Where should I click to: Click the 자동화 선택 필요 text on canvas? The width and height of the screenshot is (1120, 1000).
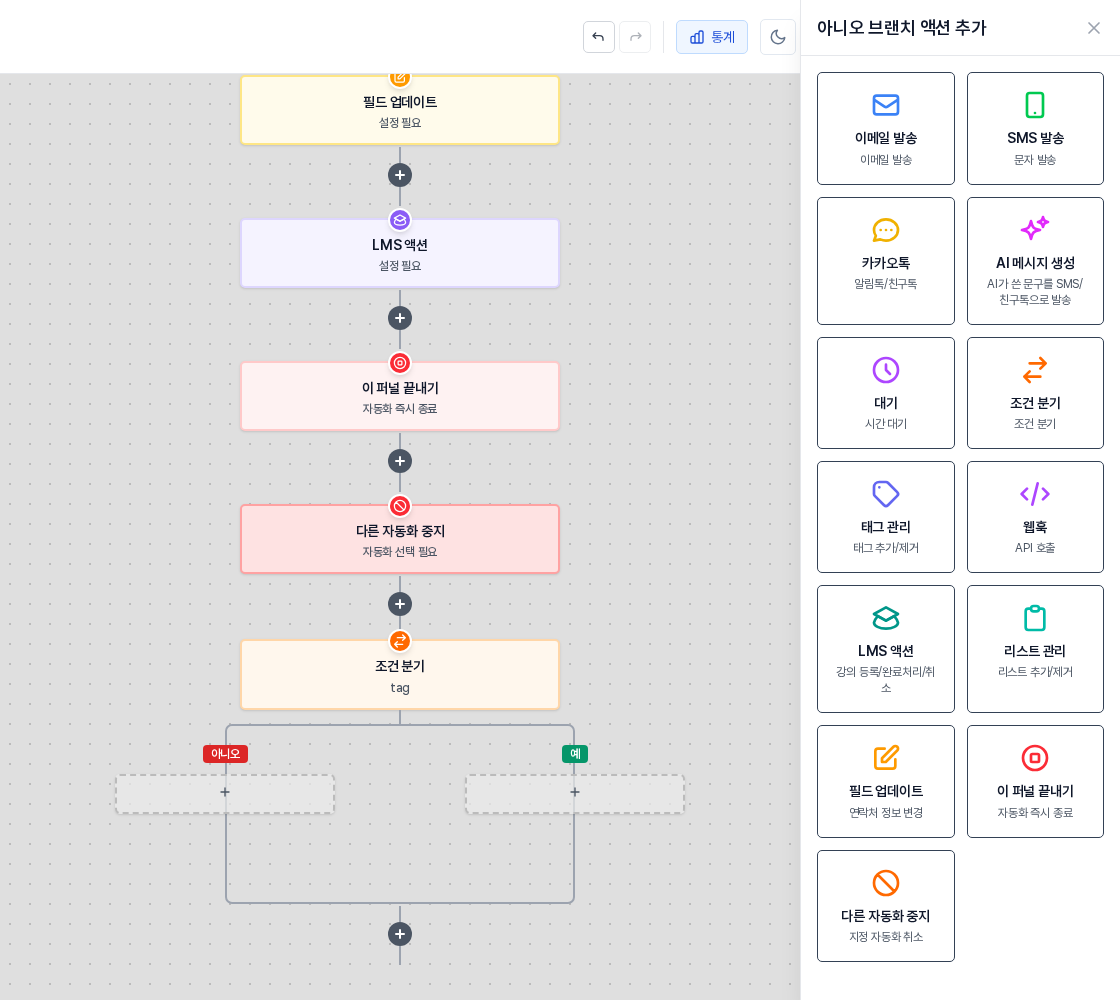coord(400,551)
